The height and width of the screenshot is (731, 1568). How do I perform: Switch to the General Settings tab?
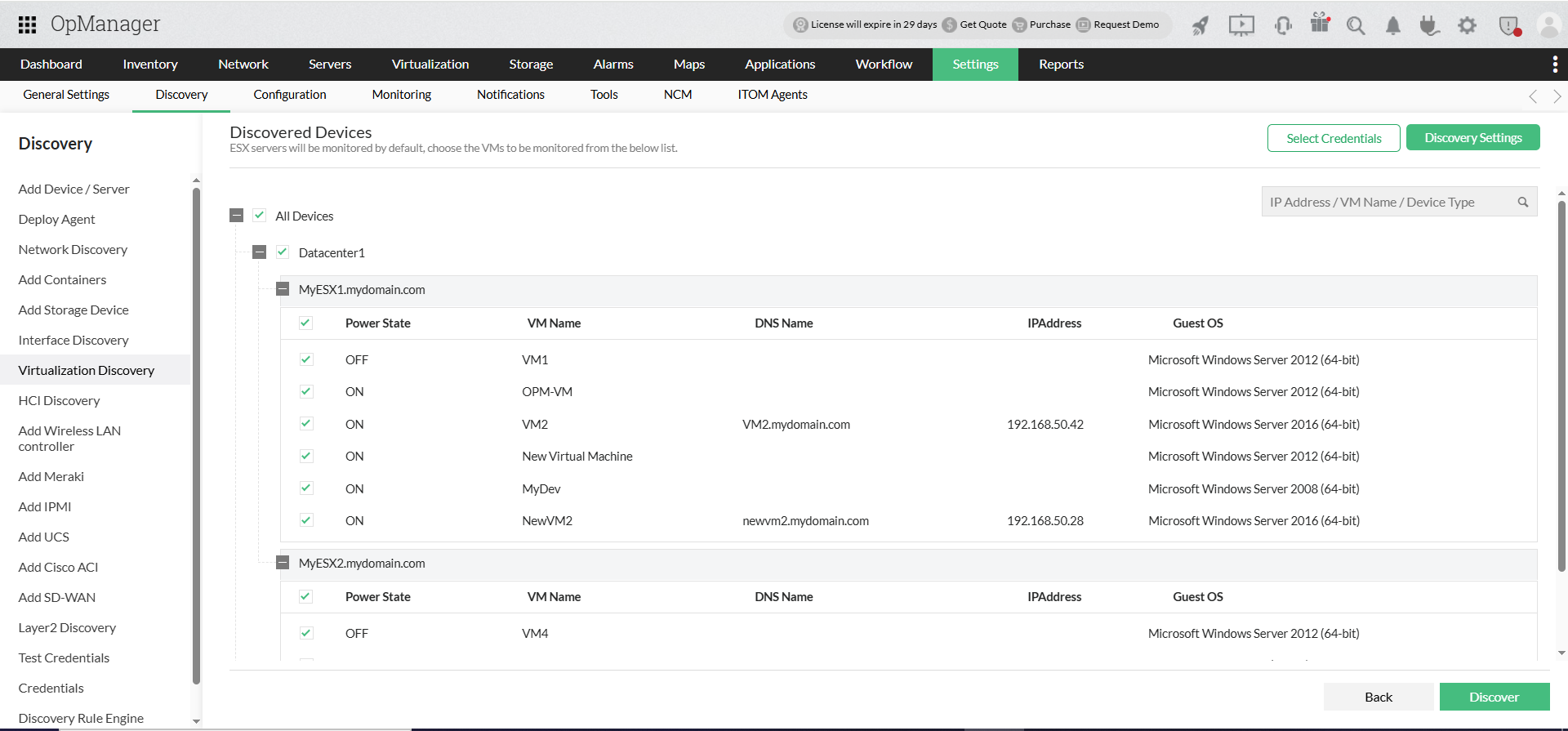point(66,95)
